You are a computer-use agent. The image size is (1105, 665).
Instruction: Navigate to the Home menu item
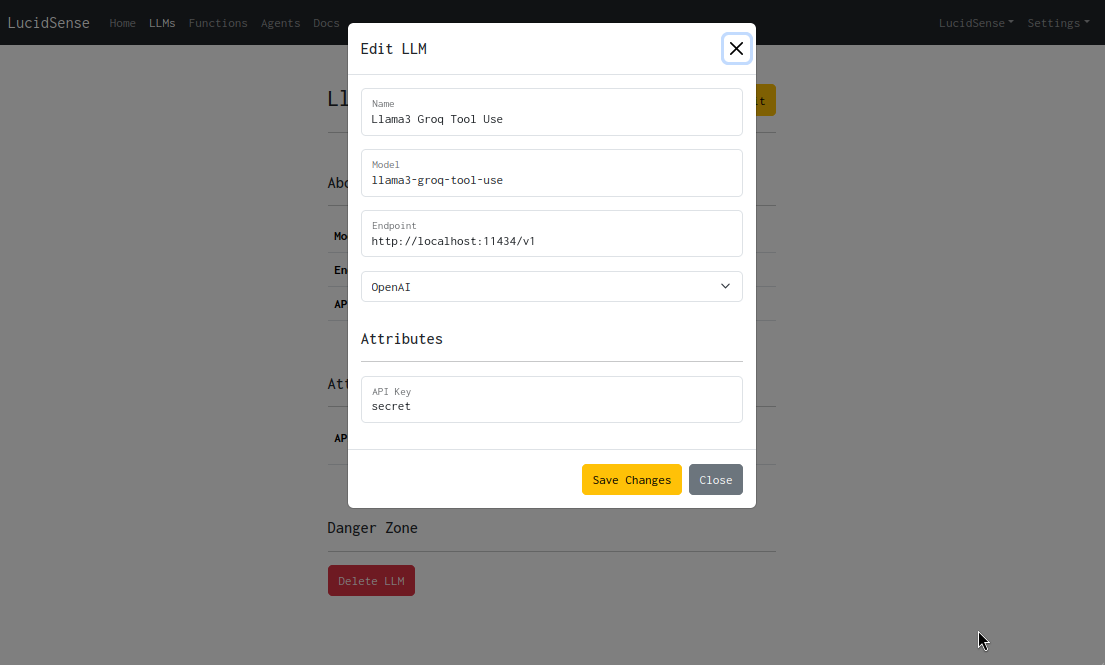click(122, 23)
